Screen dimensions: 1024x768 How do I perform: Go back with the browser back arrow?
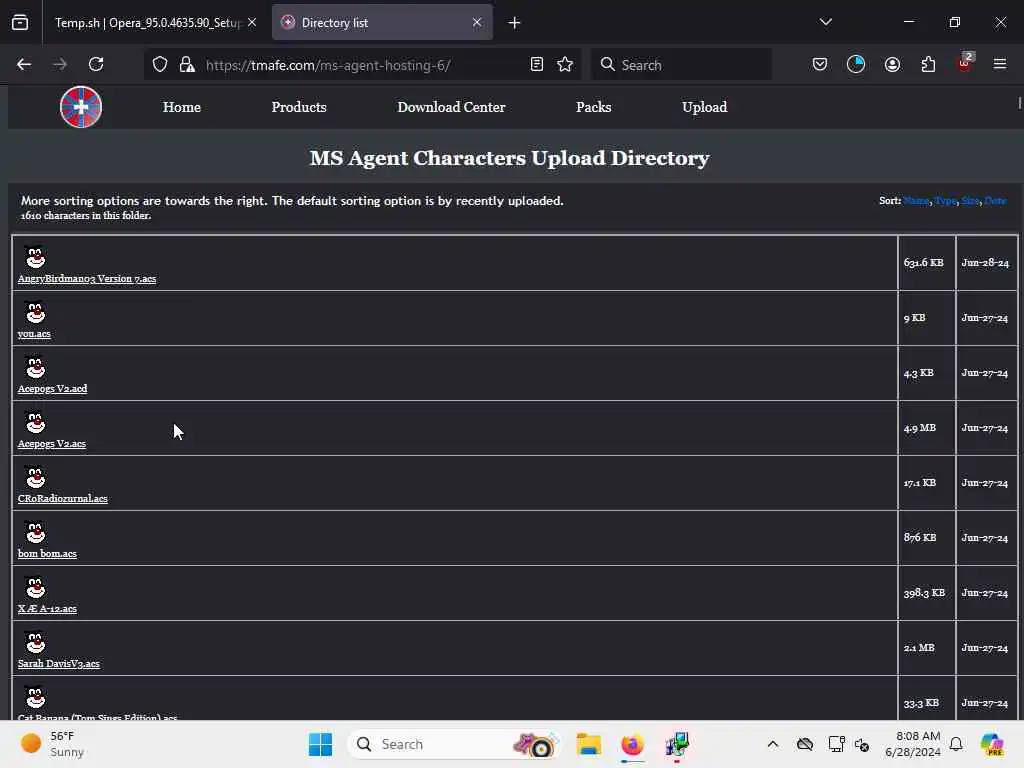[x=24, y=64]
